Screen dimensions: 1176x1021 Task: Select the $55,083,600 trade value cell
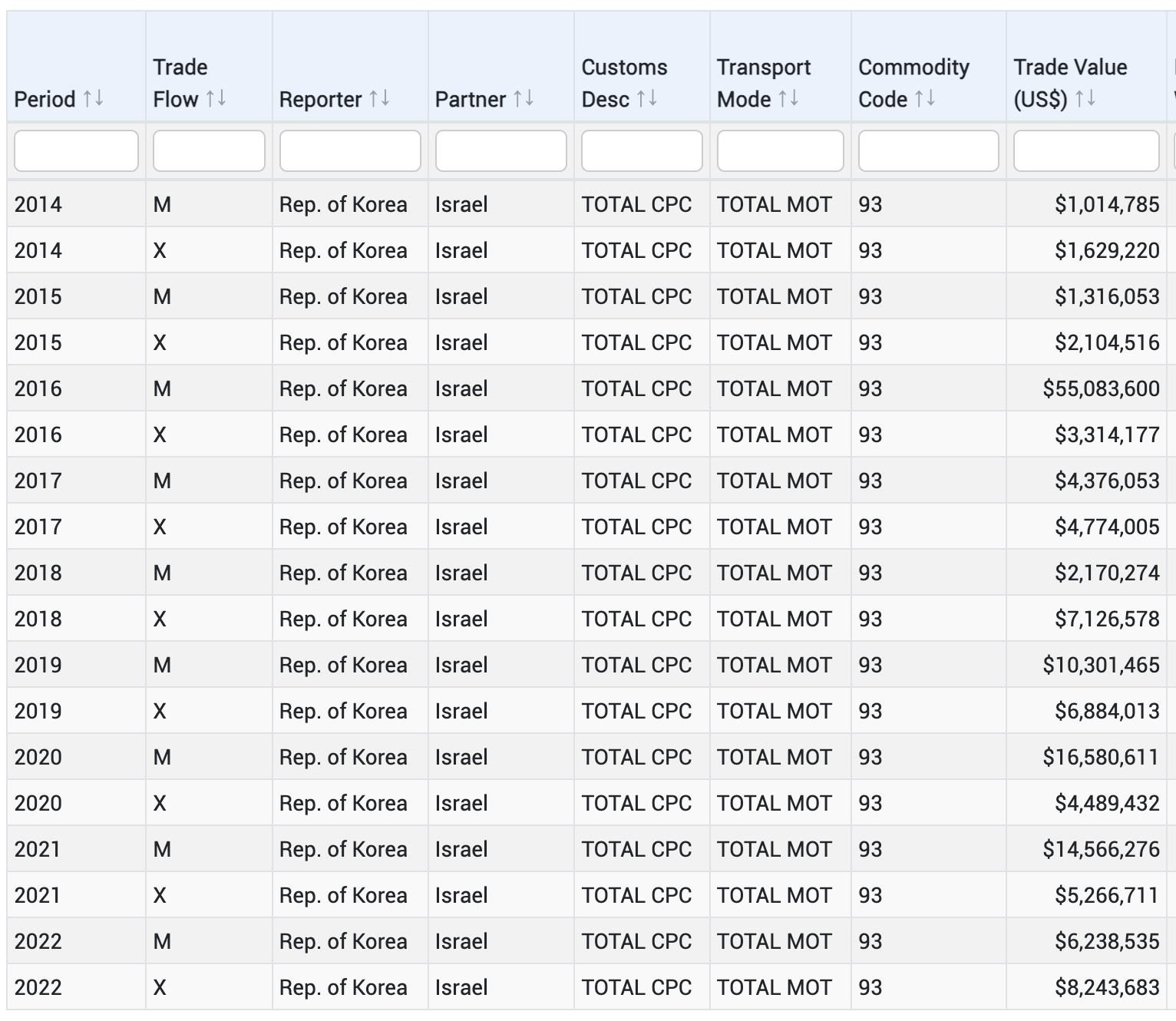[x=1101, y=388]
